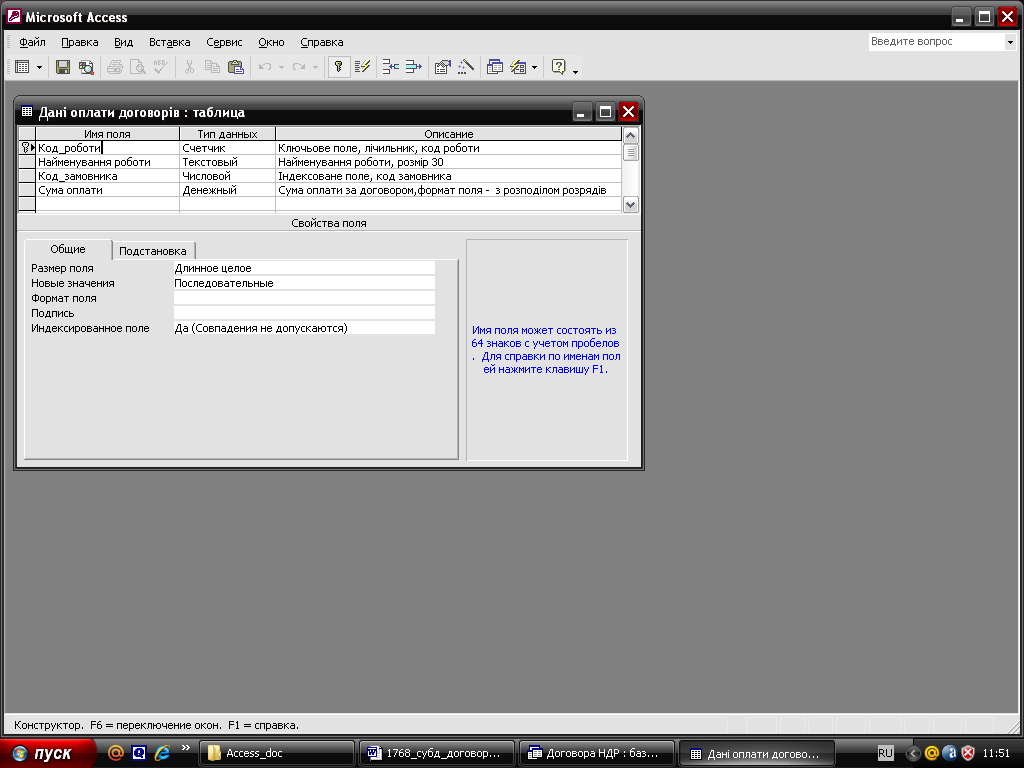The width and height of the screenshot is (1024, 768).
Task: Click the Redo arrow icon
Action: [298, 67]
